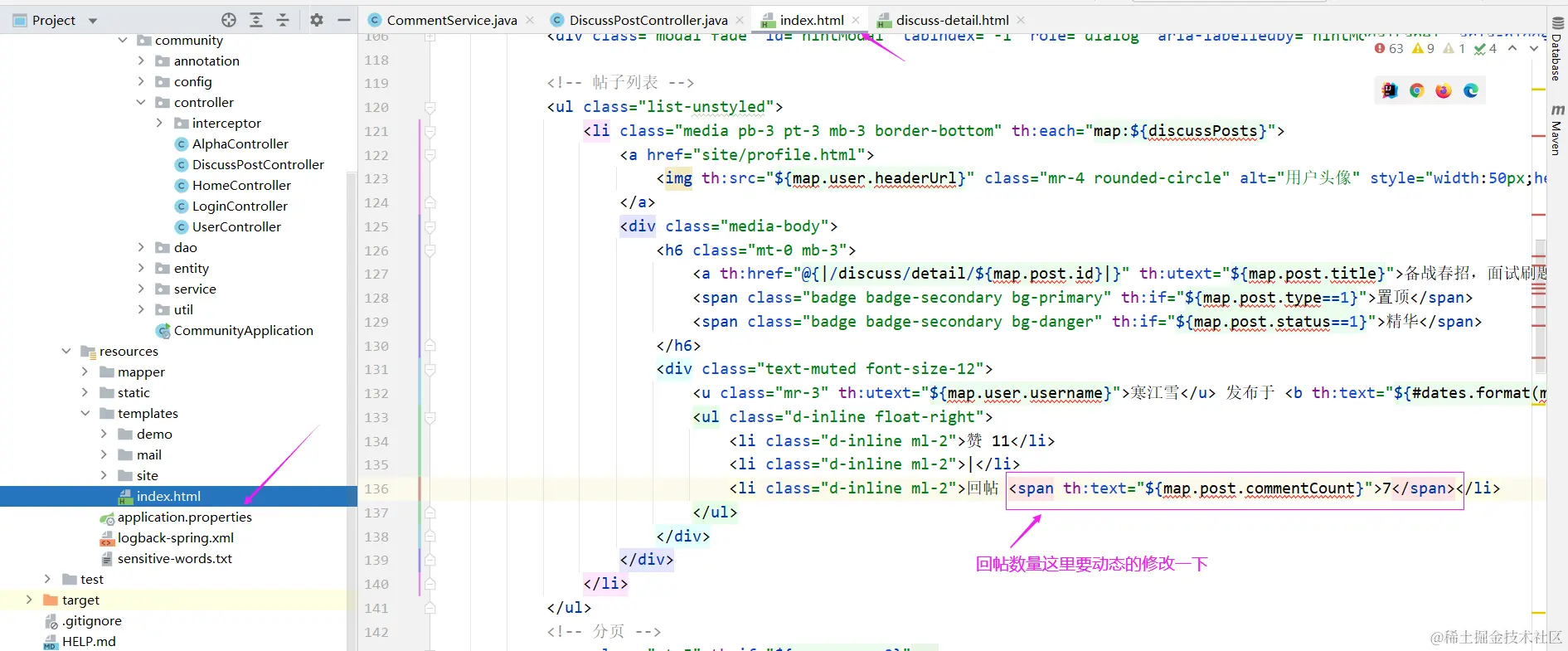Collapse the controller folder
Screen dimensions: 1568x651
[x=141, y=102]
